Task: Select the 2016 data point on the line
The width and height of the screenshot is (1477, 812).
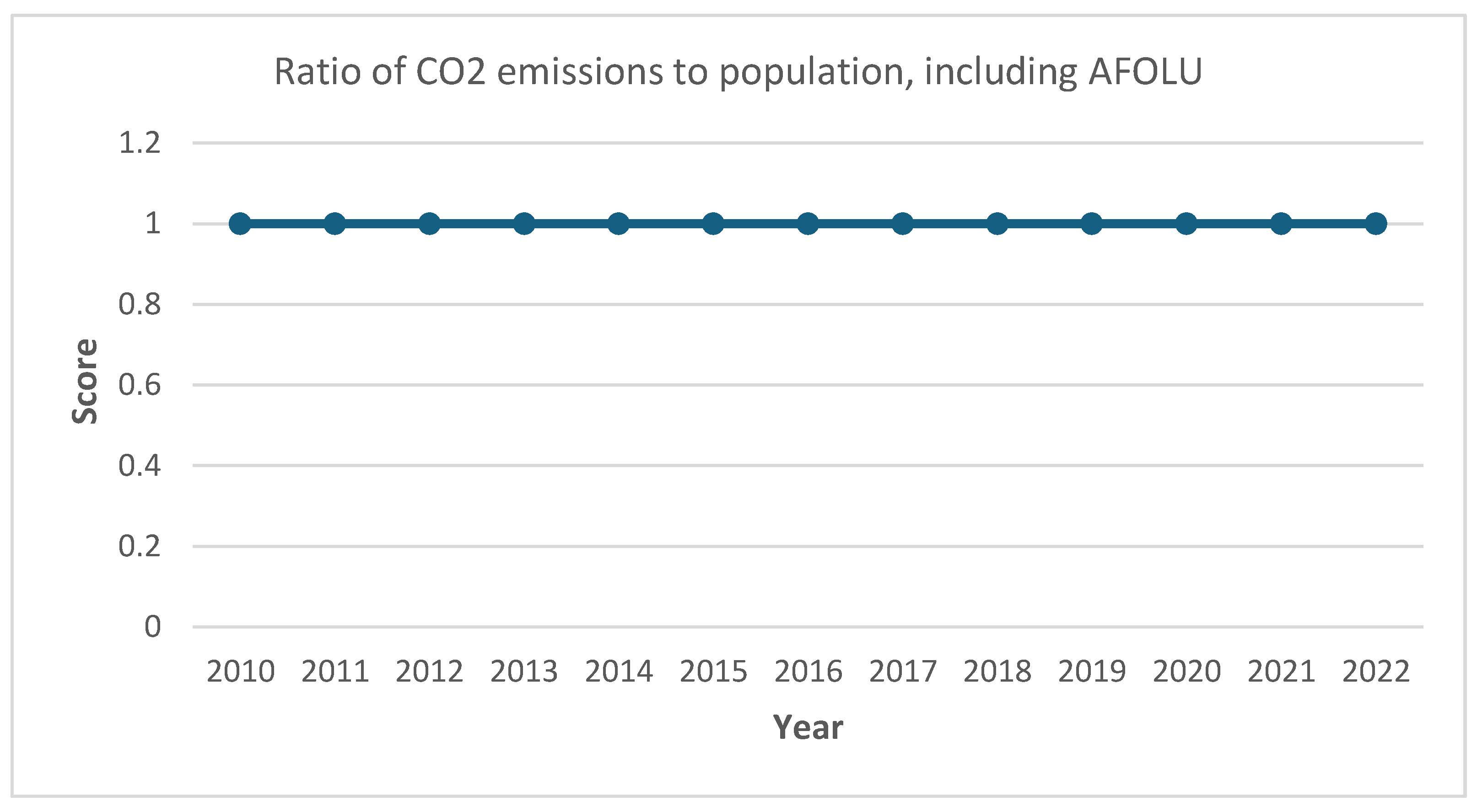Action: tap(808, 224)
